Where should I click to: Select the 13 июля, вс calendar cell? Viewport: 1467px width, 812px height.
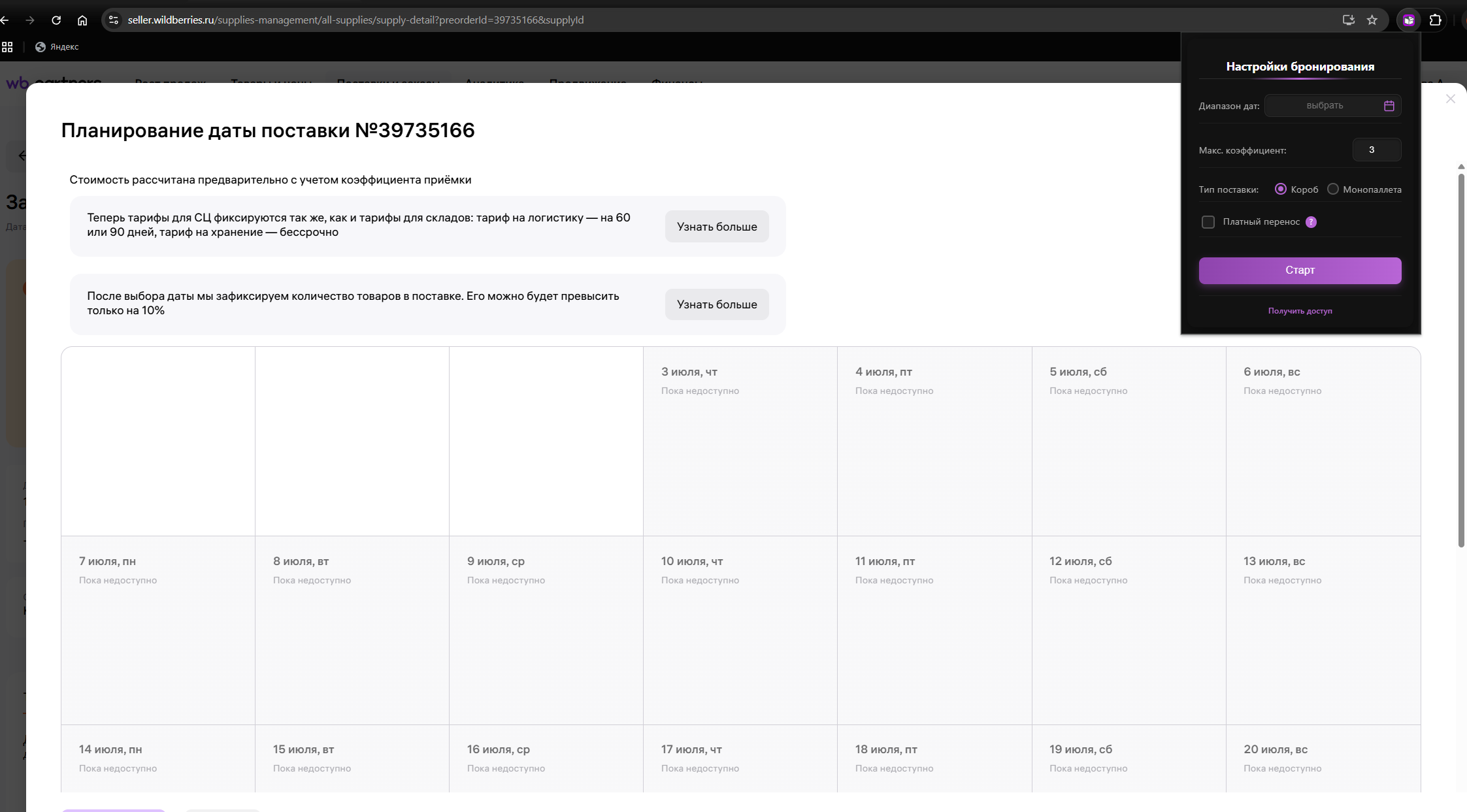(1323, 630)
